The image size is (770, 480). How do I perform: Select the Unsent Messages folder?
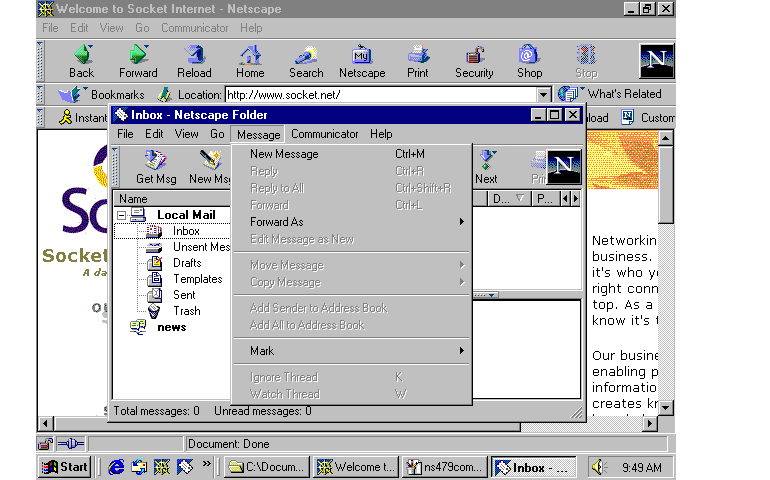point(201,247)
